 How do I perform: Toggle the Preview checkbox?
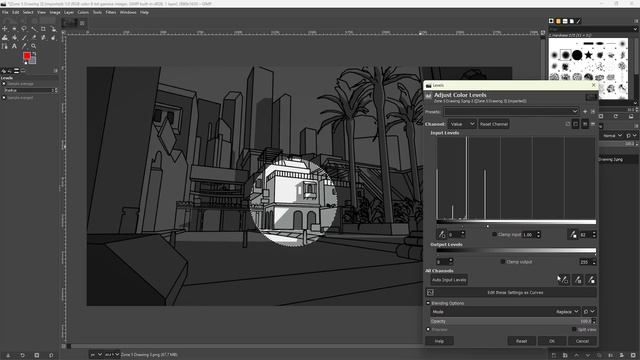pos(428,329)
